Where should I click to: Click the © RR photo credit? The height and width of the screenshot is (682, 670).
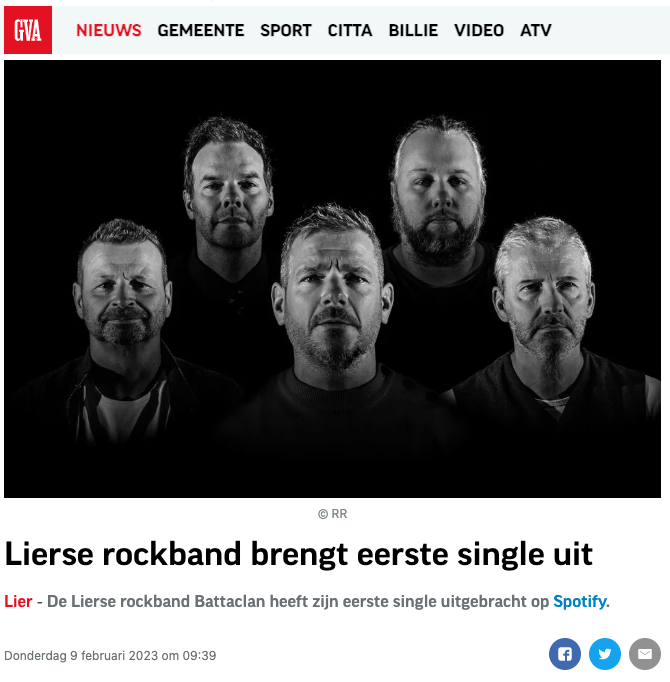coord(332,514)
